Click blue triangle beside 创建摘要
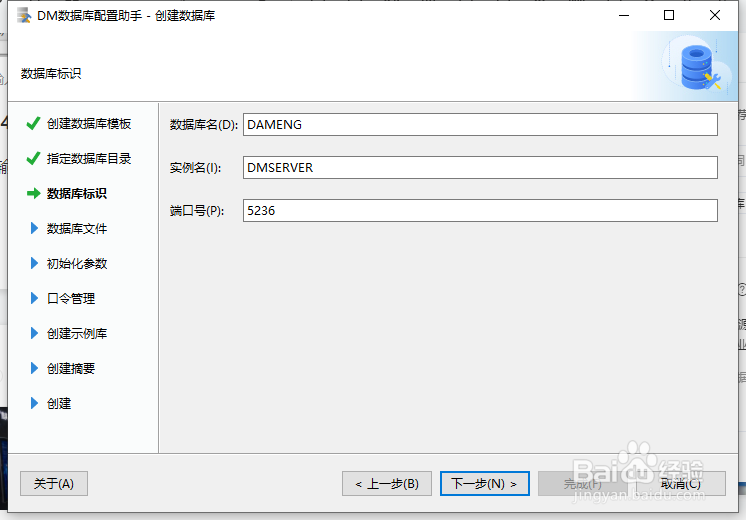Screen dimensions: 746x520 tap(34, 368)
